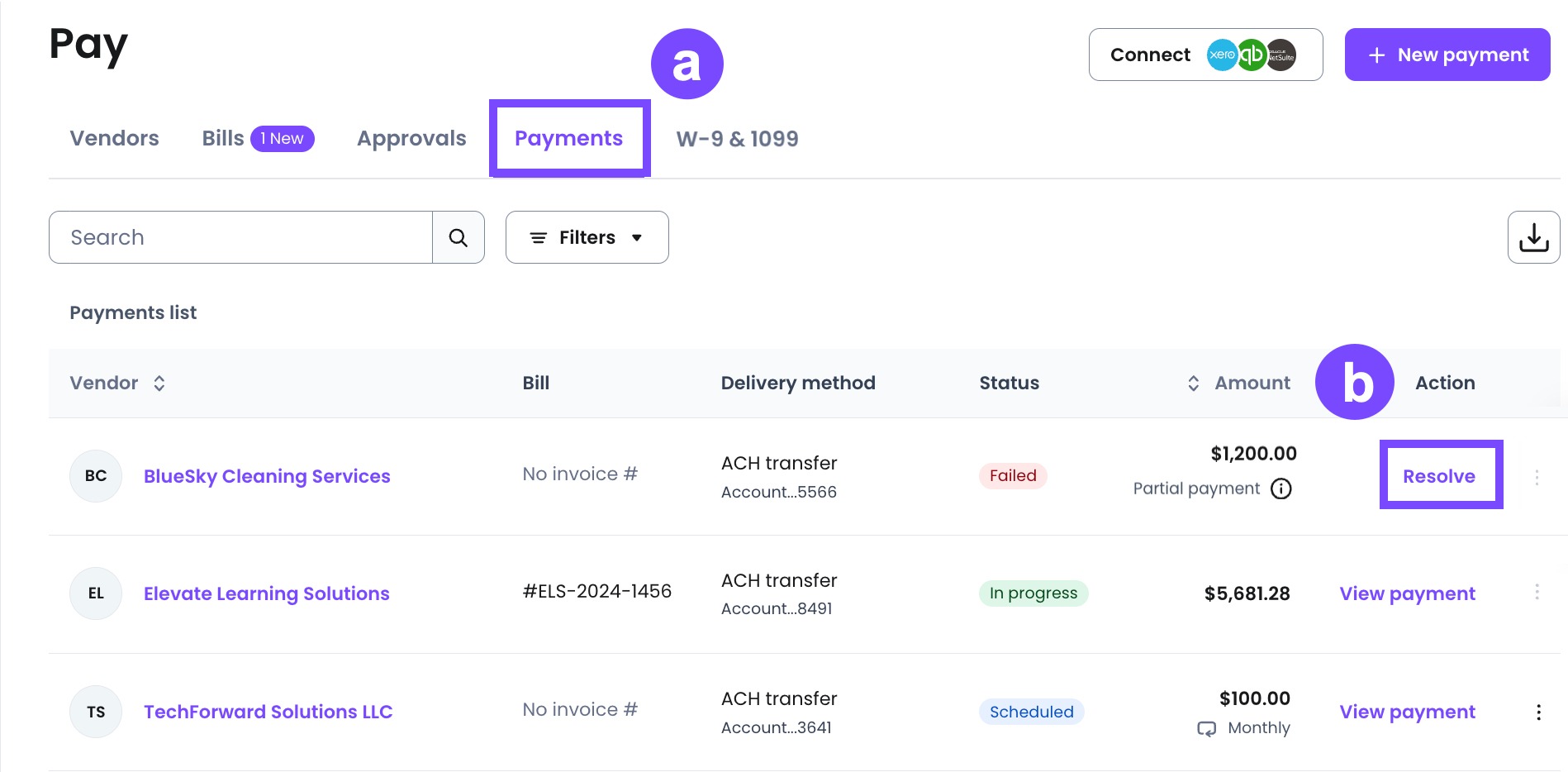Click the download payments list icon

pyautogui.click(x=1533, y=237)
